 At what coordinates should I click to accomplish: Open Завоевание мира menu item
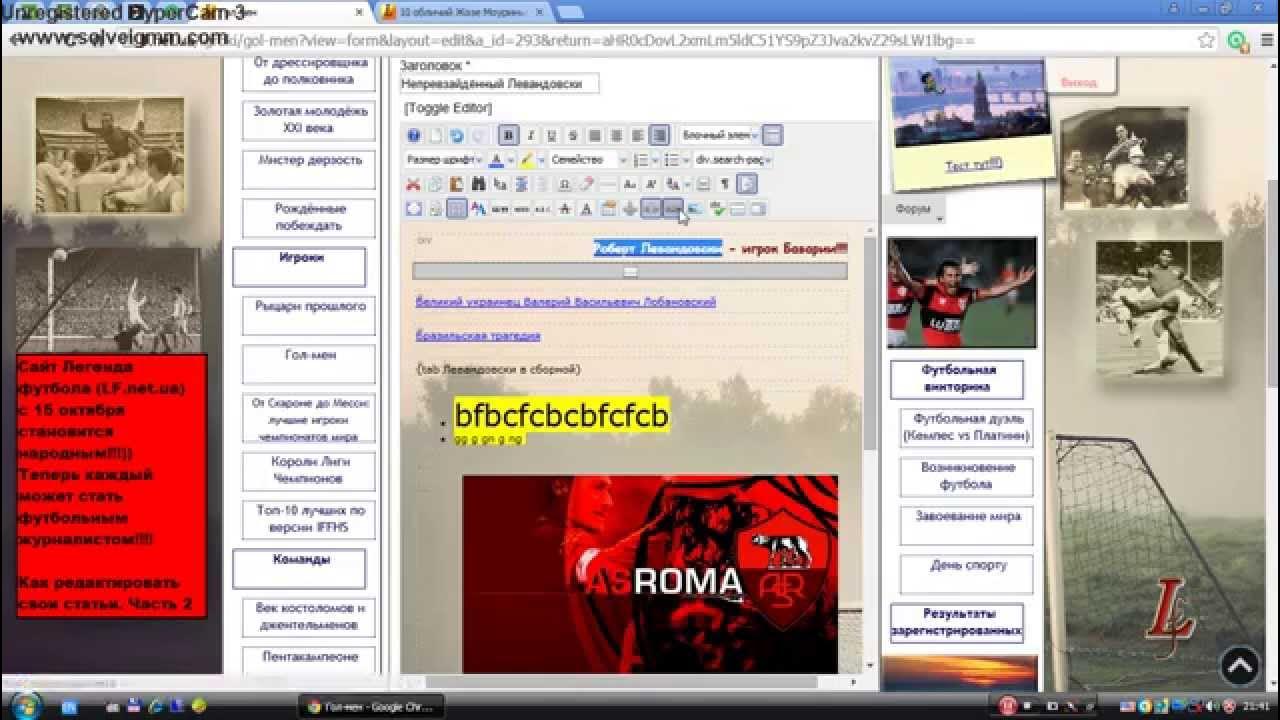point(966,525)
